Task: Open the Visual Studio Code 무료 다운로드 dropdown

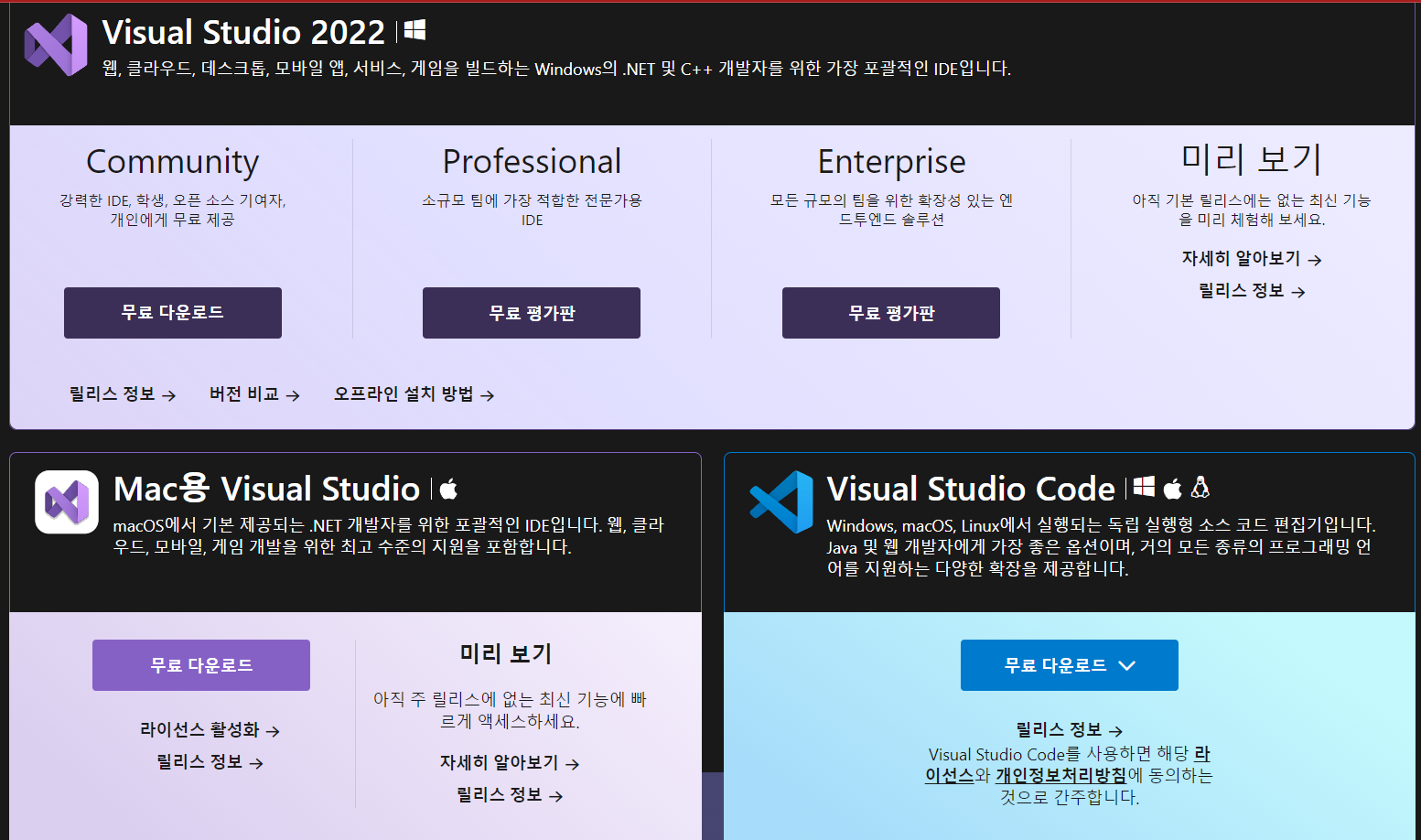Action: tap(1070, 665)
